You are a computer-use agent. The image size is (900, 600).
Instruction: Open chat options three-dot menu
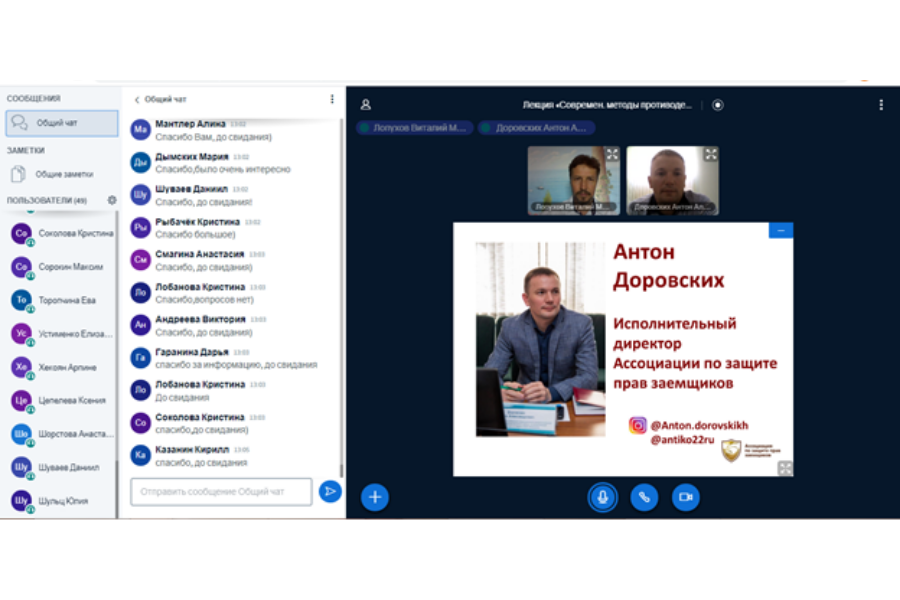332,99
